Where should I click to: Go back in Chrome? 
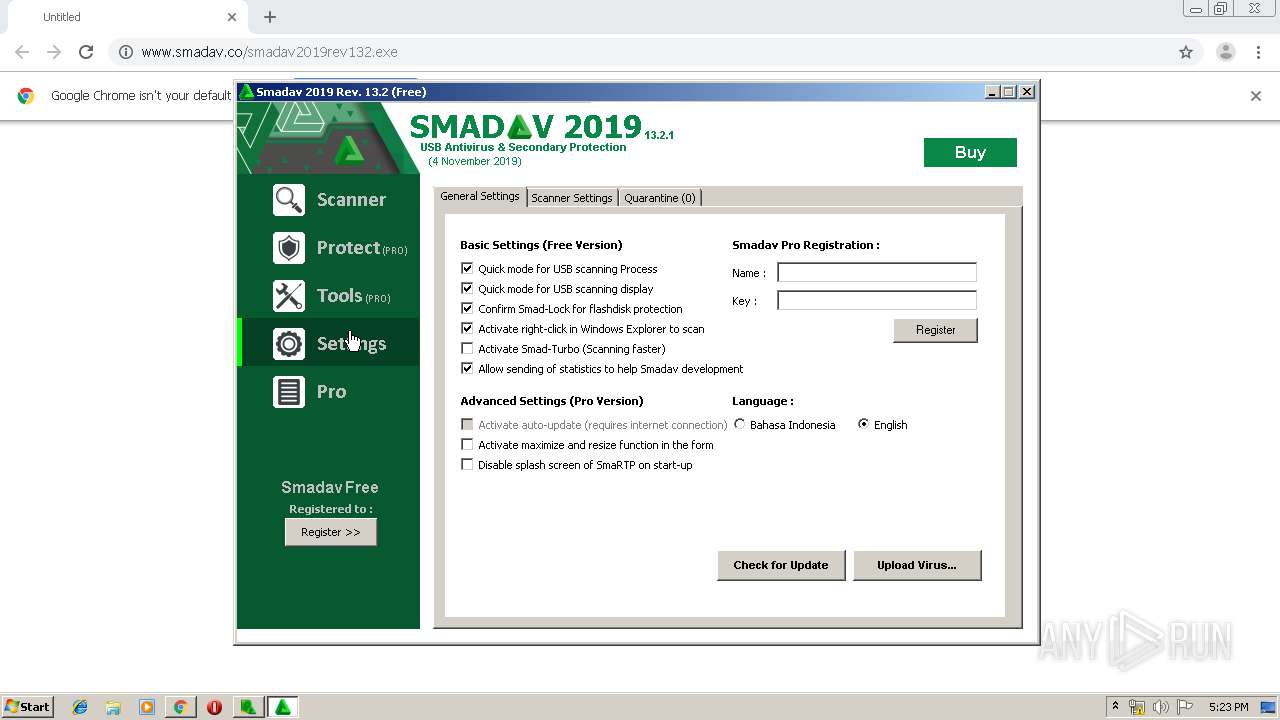22,52
